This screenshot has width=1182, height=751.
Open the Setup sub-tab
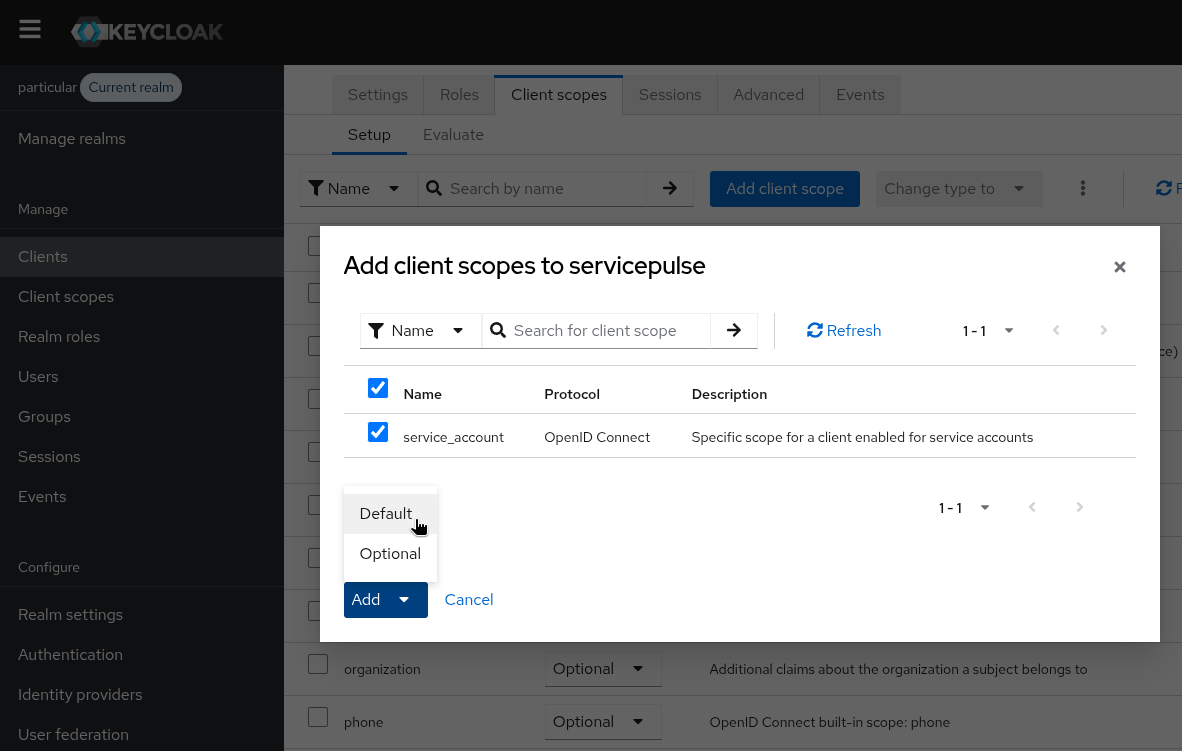tap(369, 135)
